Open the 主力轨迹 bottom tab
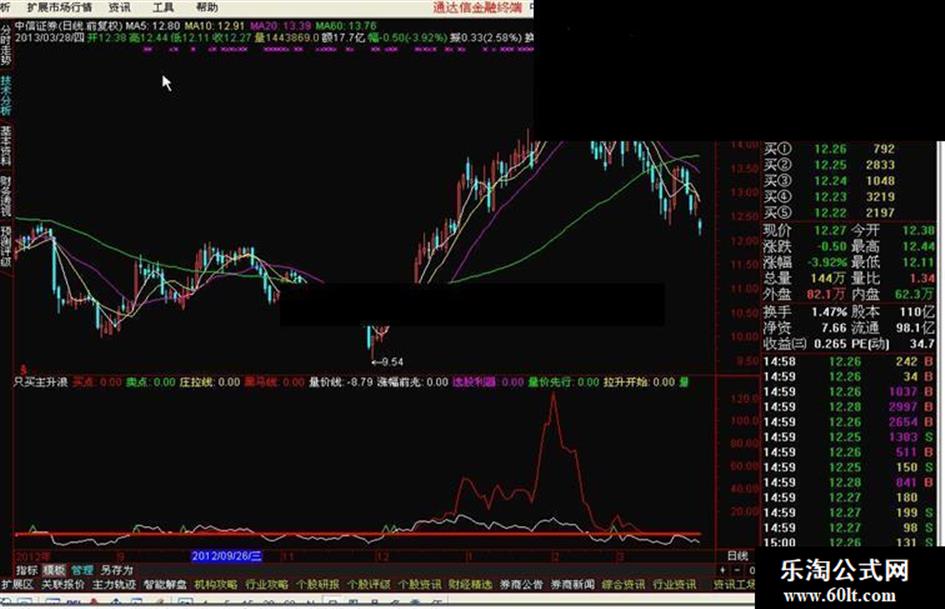Screen dimensions: 945x609 pos(114,584)
